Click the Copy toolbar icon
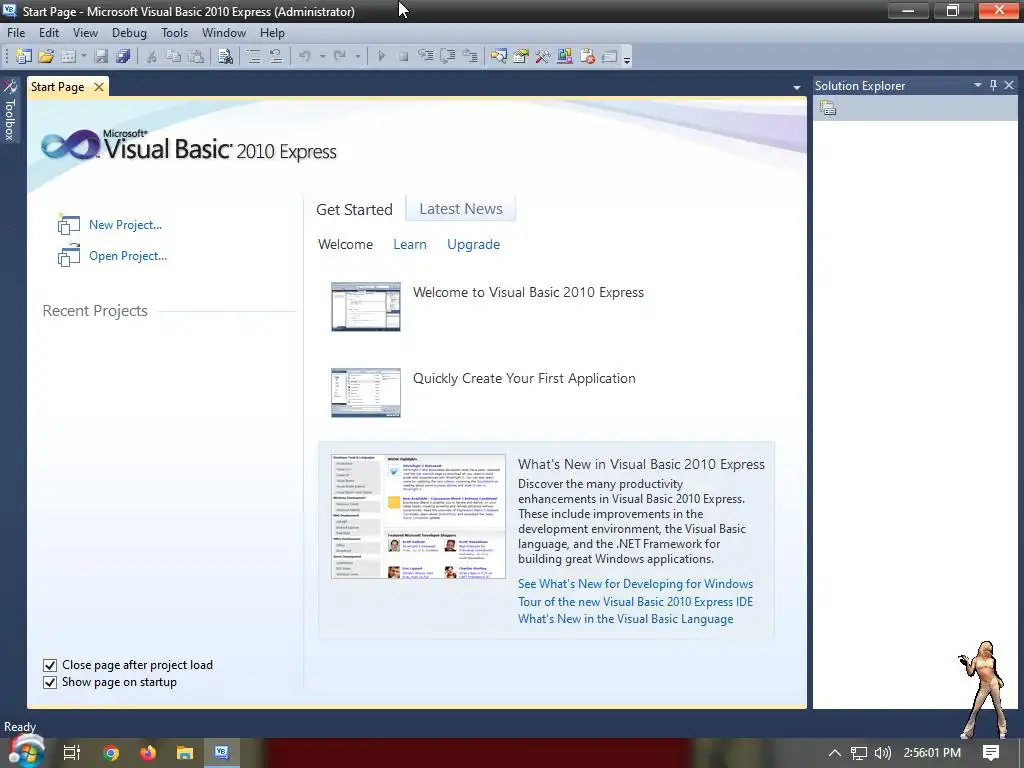Screen dimensions: 1024x768 click(x=174, y=56)
